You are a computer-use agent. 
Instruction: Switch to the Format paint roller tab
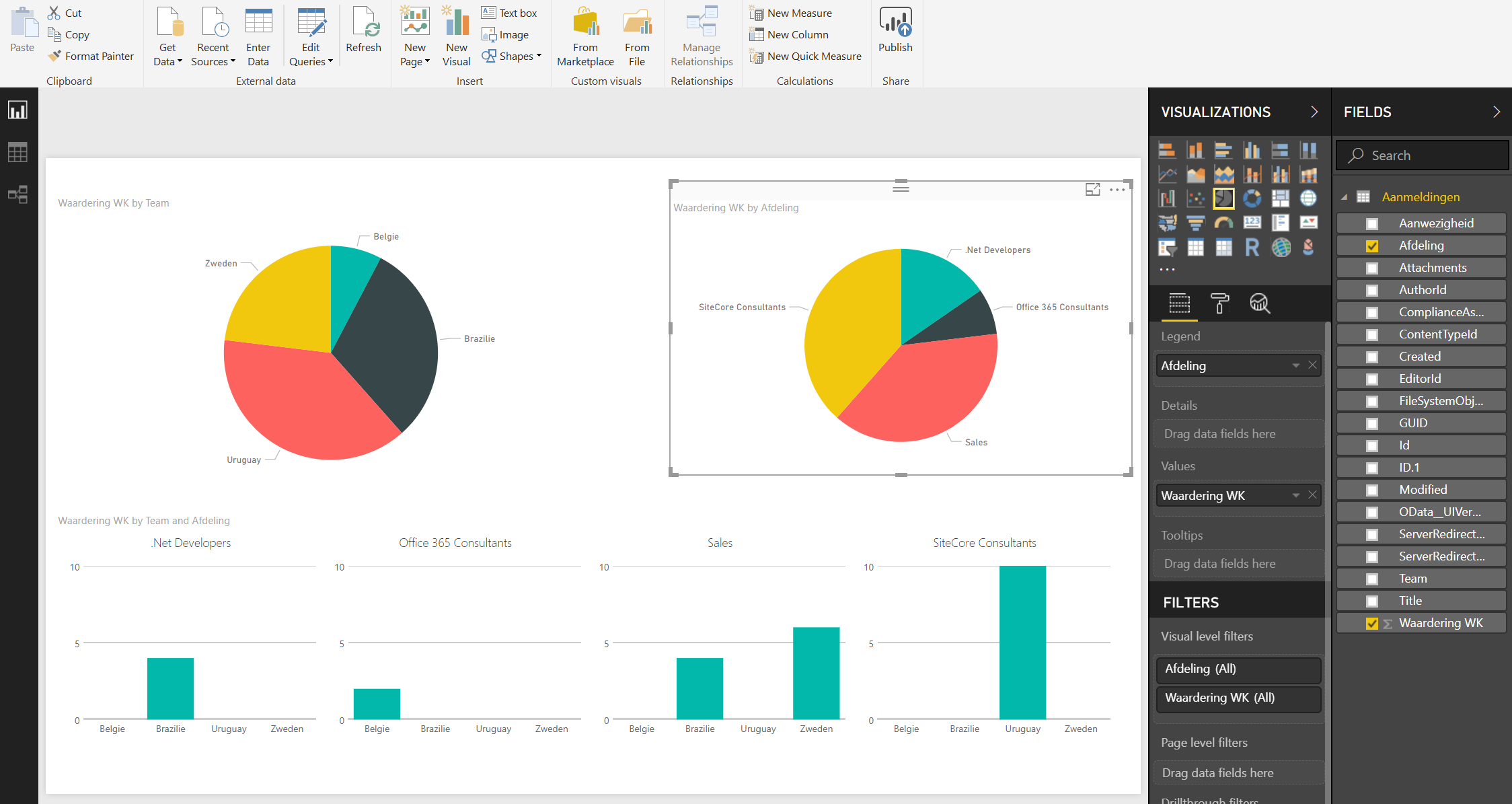(1219, 303)
